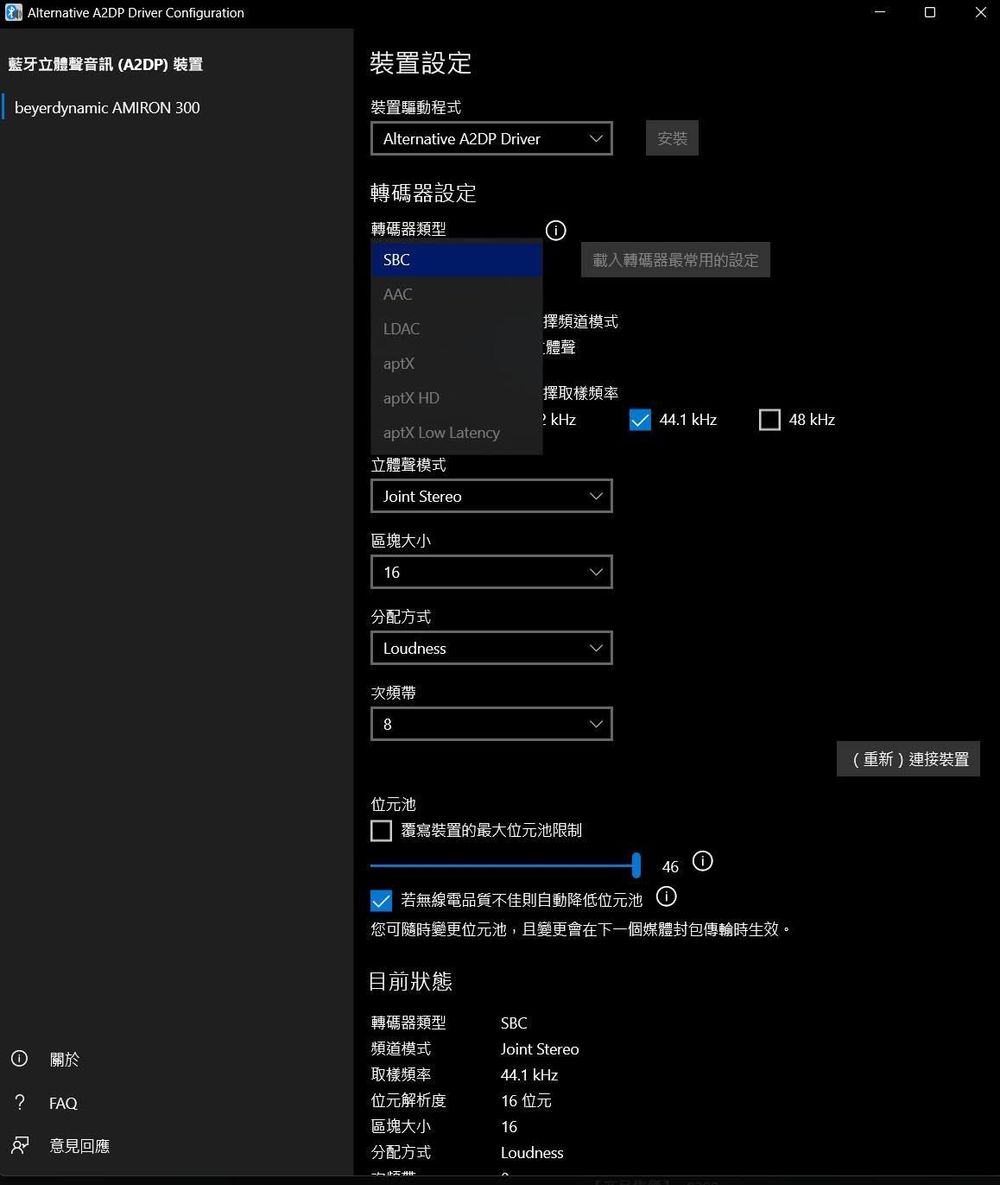Select AAC in the codec list
This screenshot has width=1000, height=1185.
click(x=457, y=295)
